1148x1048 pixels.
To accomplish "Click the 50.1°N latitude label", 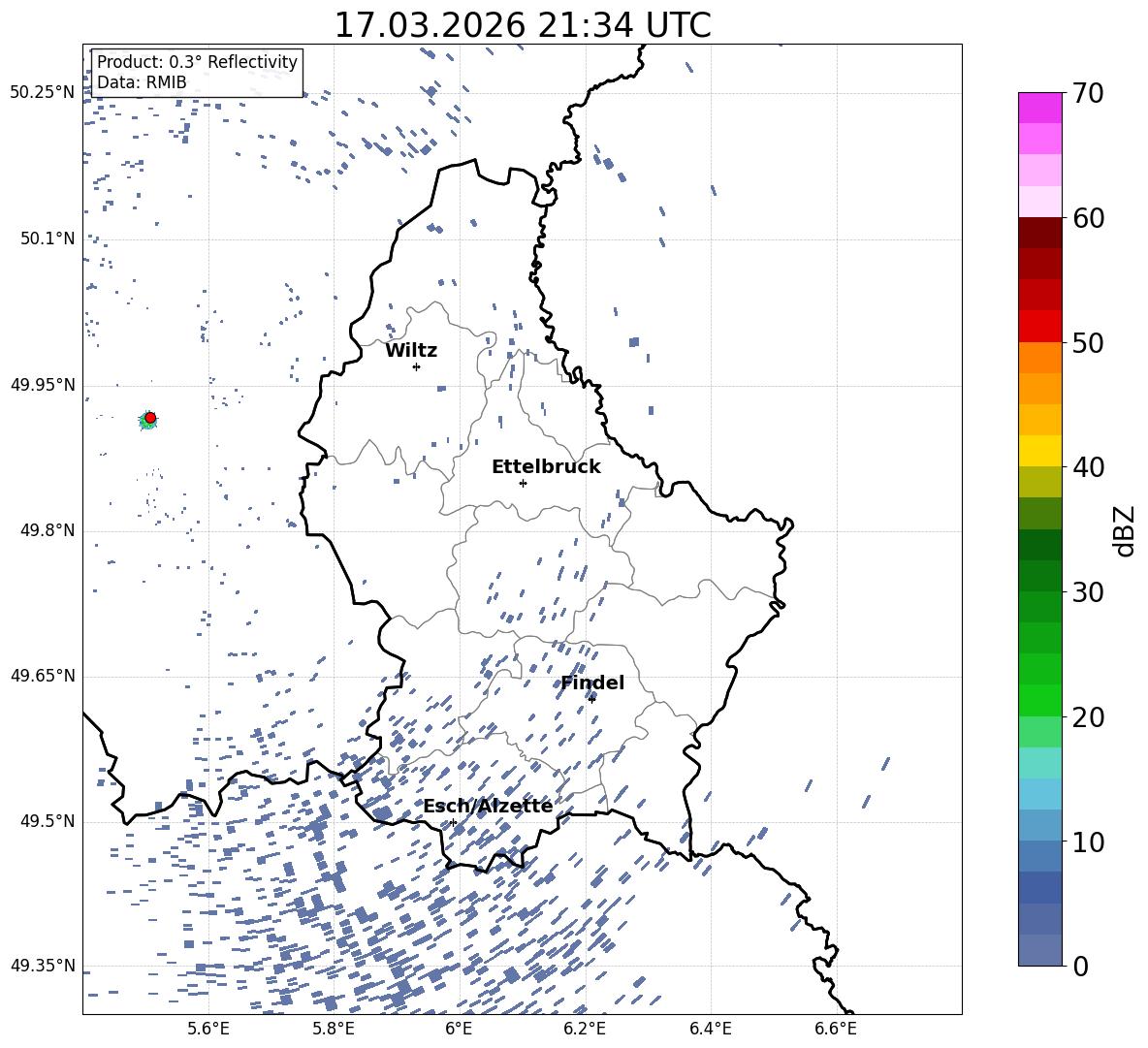I will (x=47, y=238).
